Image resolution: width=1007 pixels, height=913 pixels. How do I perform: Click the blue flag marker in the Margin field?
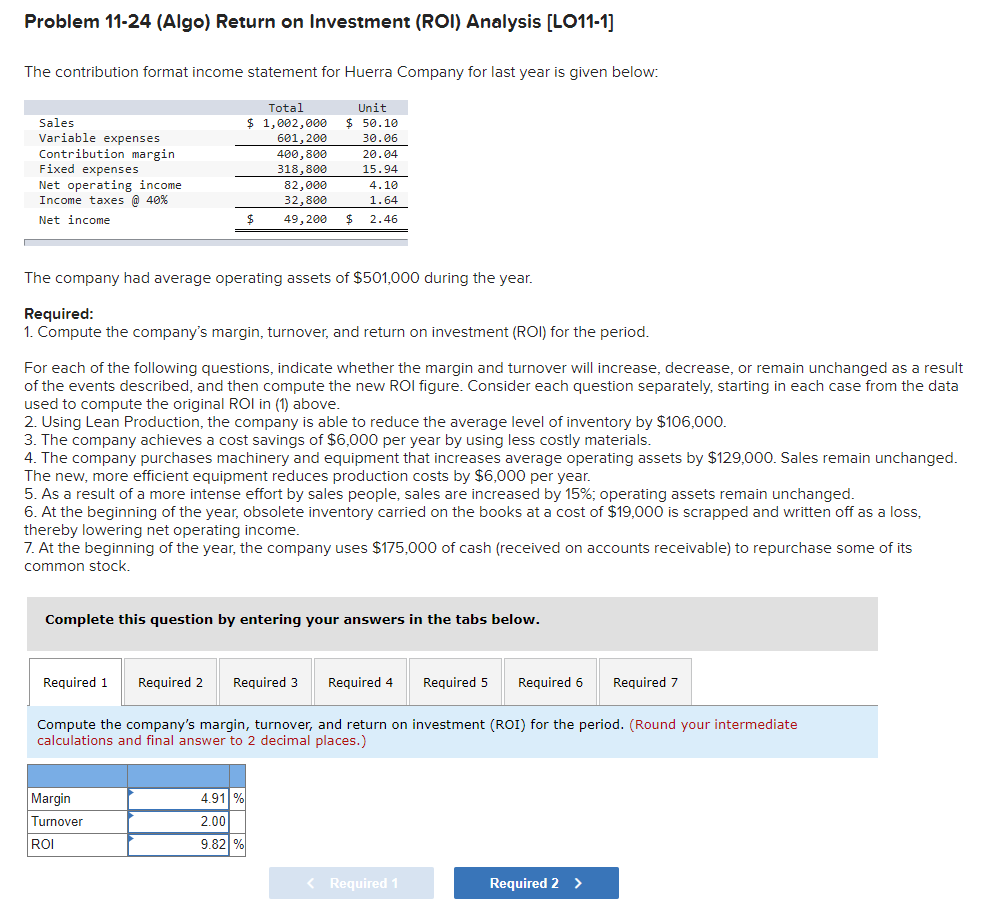tap(131, 793)
